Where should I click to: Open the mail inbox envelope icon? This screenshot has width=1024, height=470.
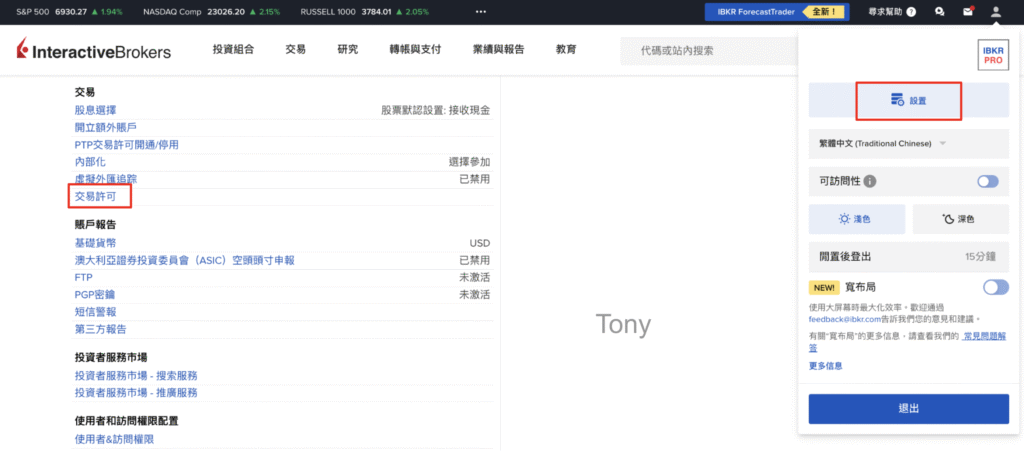point(967,12)
